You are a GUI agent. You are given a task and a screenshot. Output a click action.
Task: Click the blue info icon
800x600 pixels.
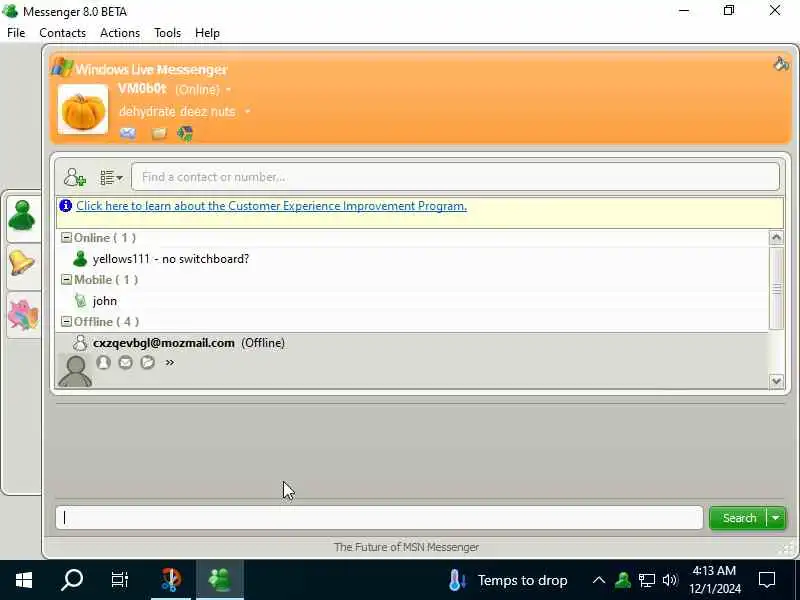tap(66, 206)
